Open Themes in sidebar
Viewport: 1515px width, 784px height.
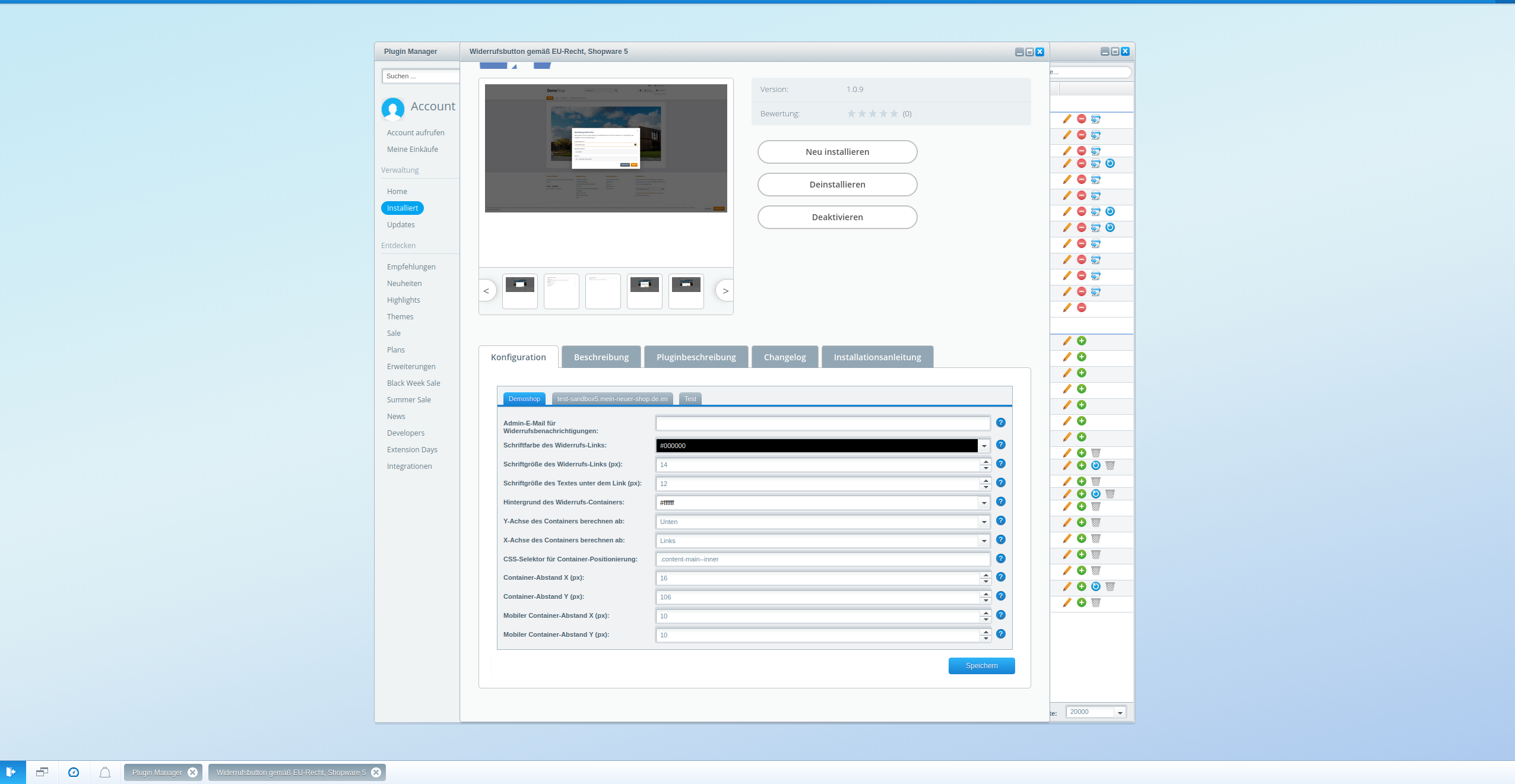click(x=400, y=316)
